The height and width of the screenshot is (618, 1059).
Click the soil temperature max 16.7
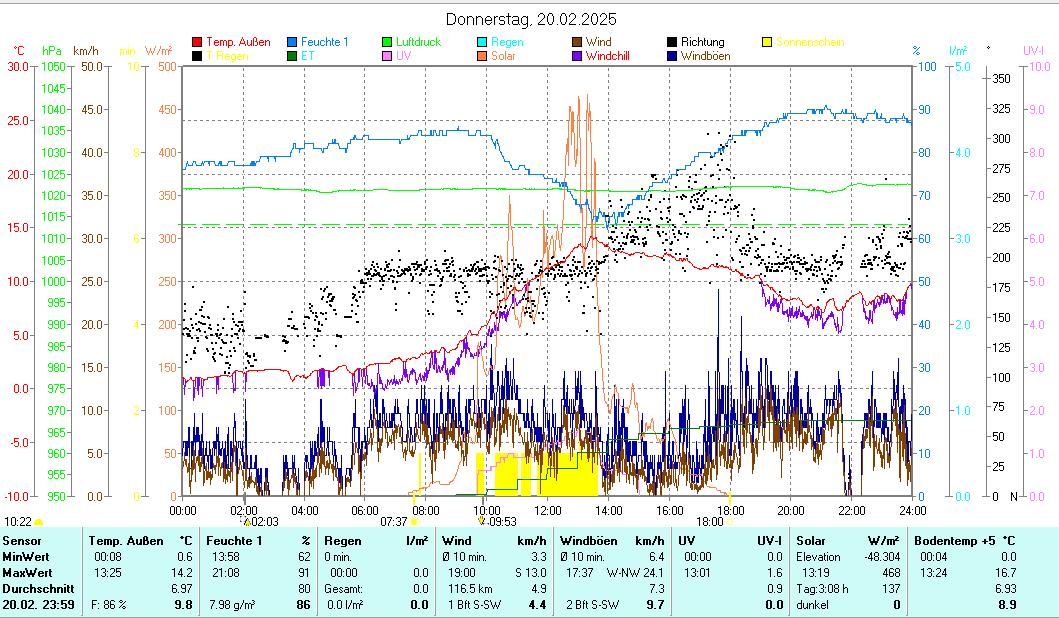(x=1006, y=573)
